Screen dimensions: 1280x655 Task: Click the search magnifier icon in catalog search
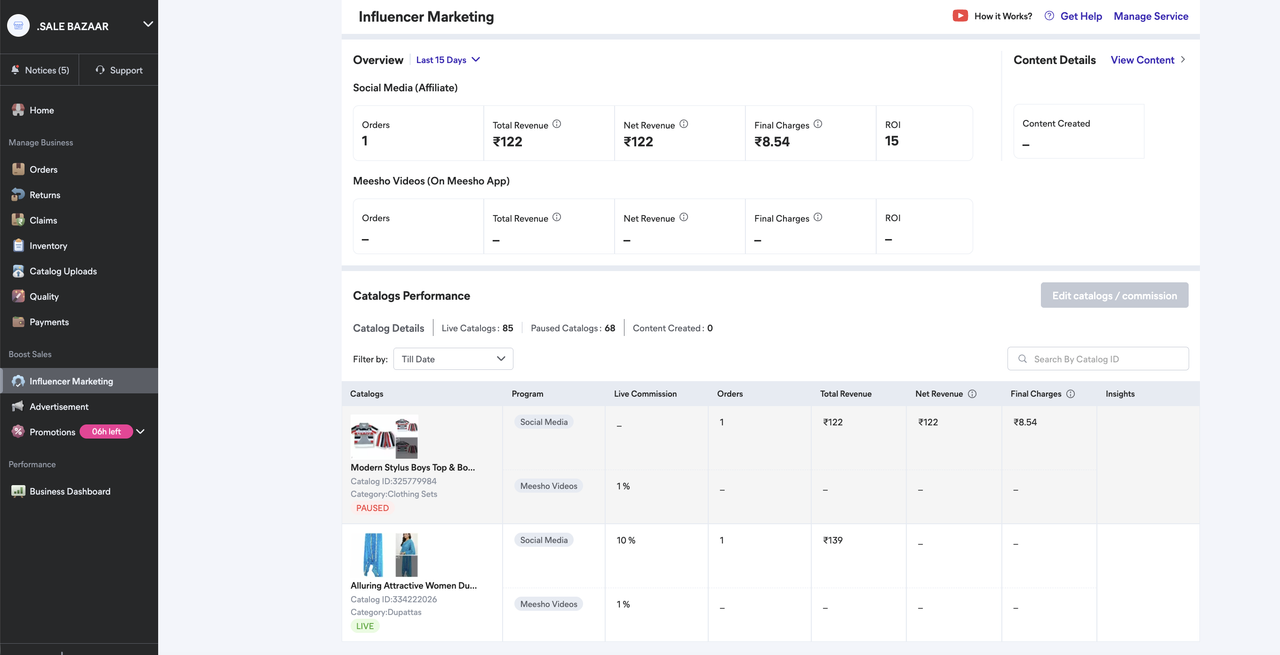pos(1022,359)
